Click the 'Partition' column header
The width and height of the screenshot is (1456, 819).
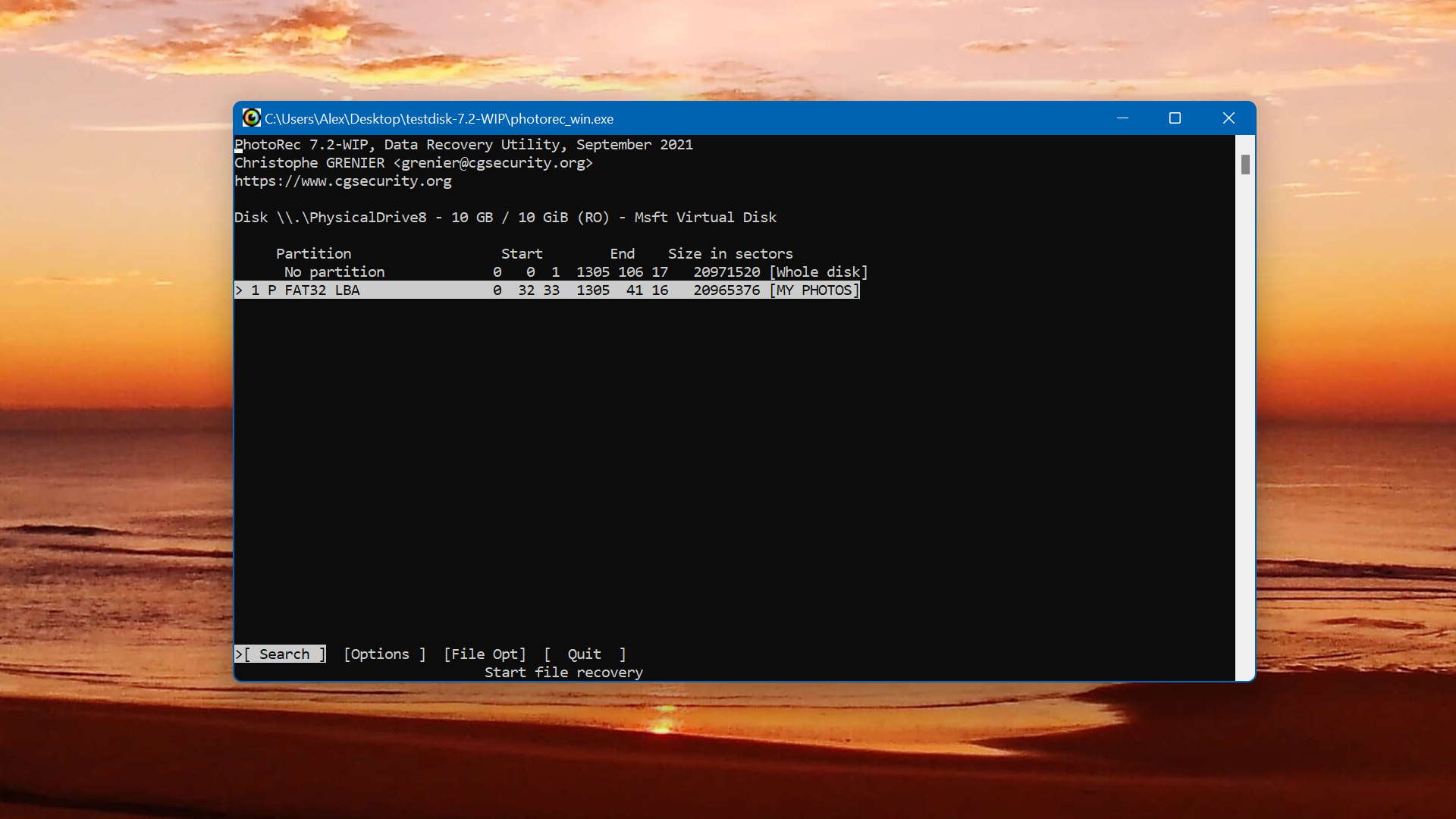click(x=313, y=254)
